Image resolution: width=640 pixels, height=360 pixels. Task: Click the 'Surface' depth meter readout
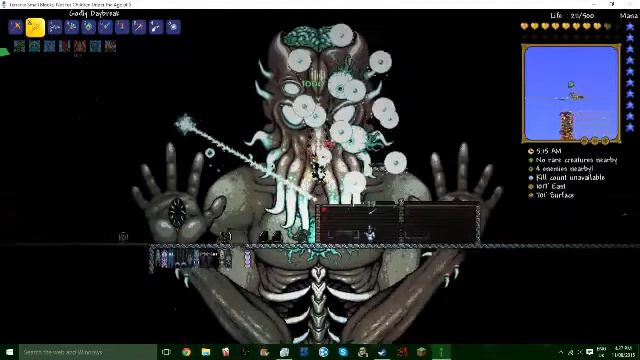click(x=555, y=195)
